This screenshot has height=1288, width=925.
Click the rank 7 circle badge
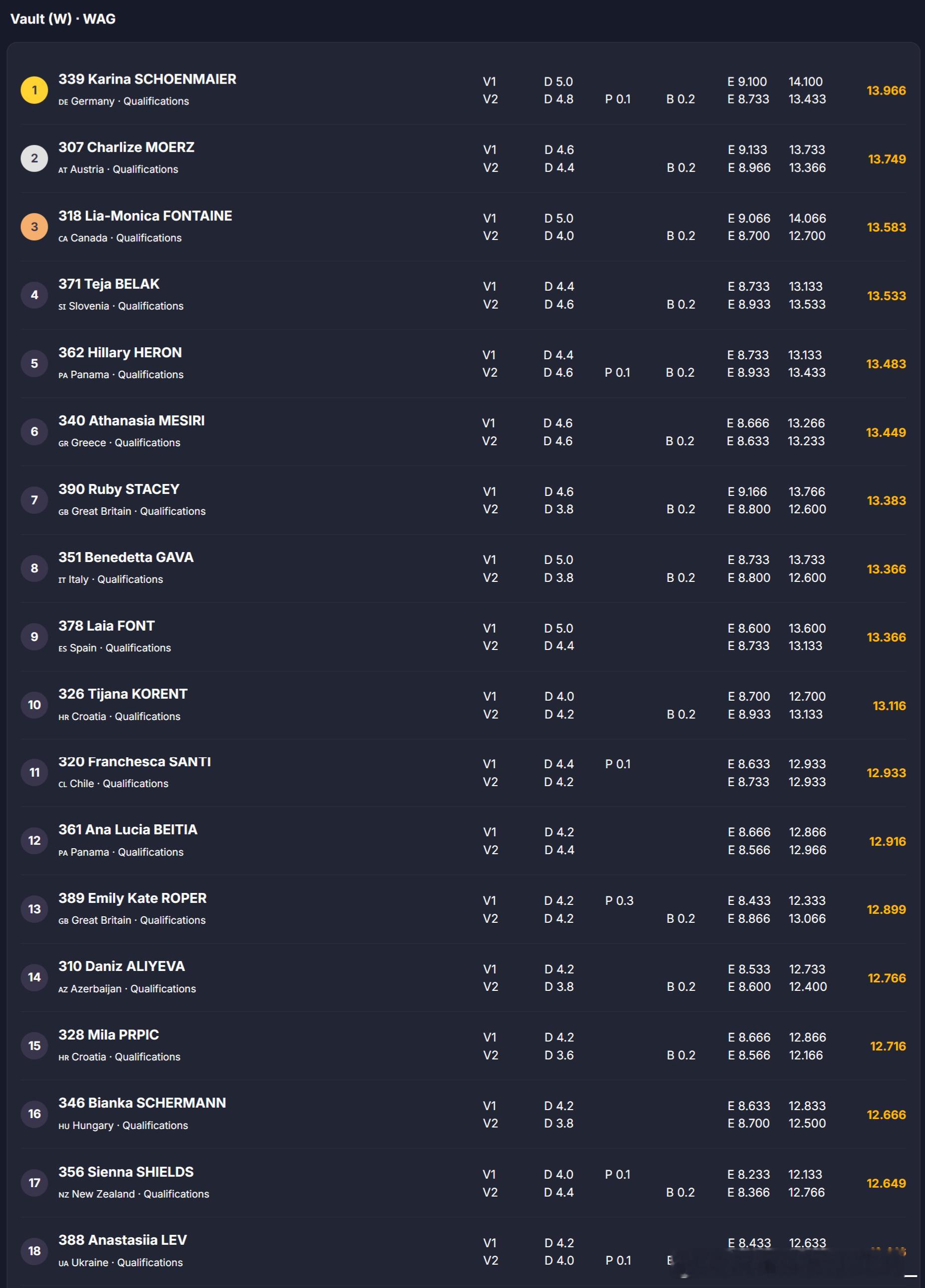pos(34,500)
